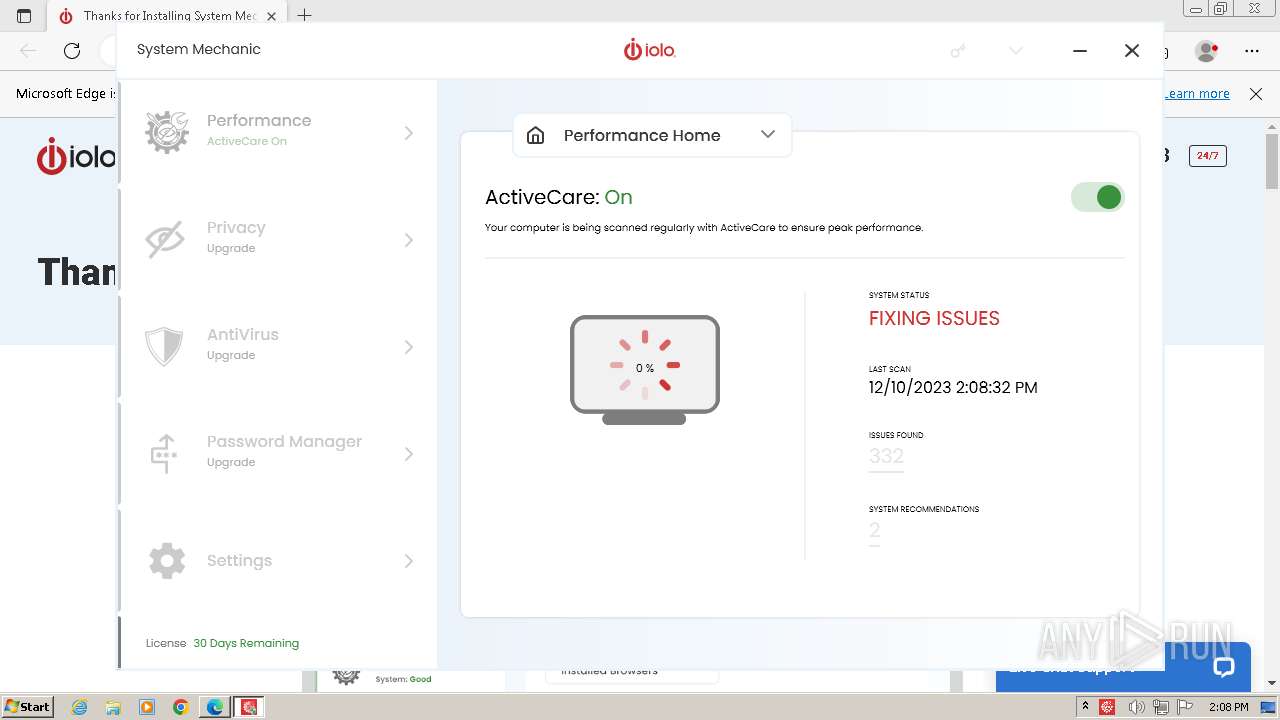Click the home icon in Performance Home
Screen dimensions: 1280x720
pyautogui.click(x=536, y=135)
